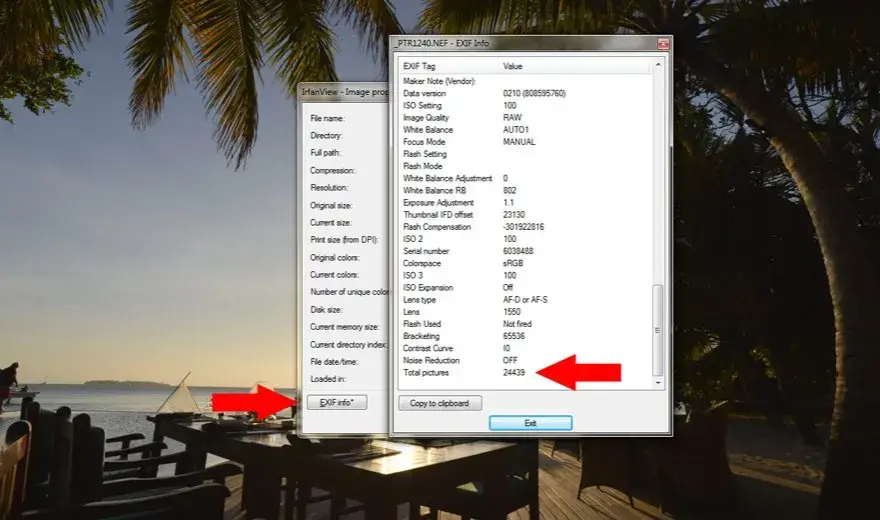Close the EXIF Info dialog
Viewport: 880px width, 520px height.
(663, 44)
